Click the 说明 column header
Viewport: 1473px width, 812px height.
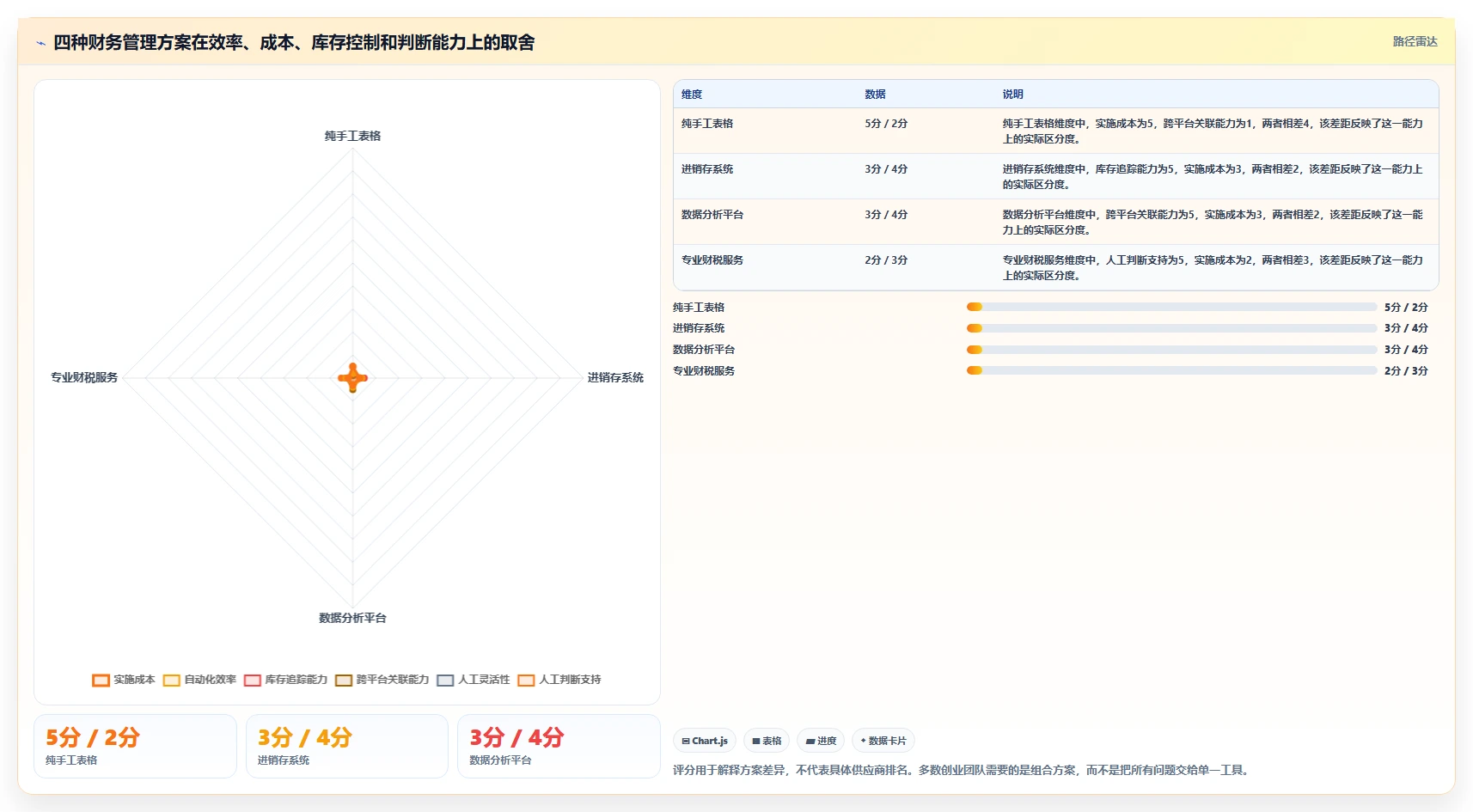coord(1012,95)
